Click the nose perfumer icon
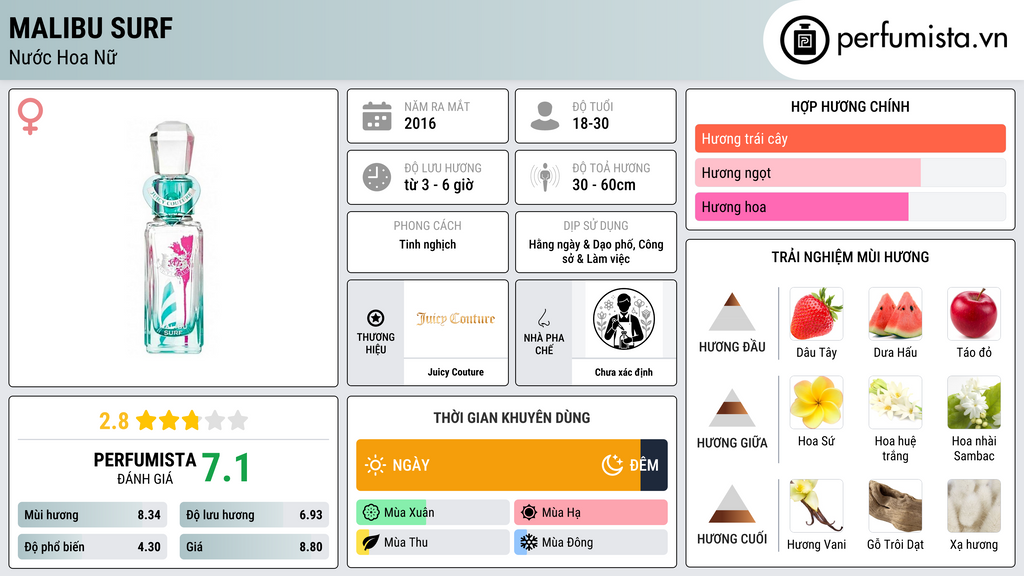This screenshot has width=1024, height=576. pos(543,318)
